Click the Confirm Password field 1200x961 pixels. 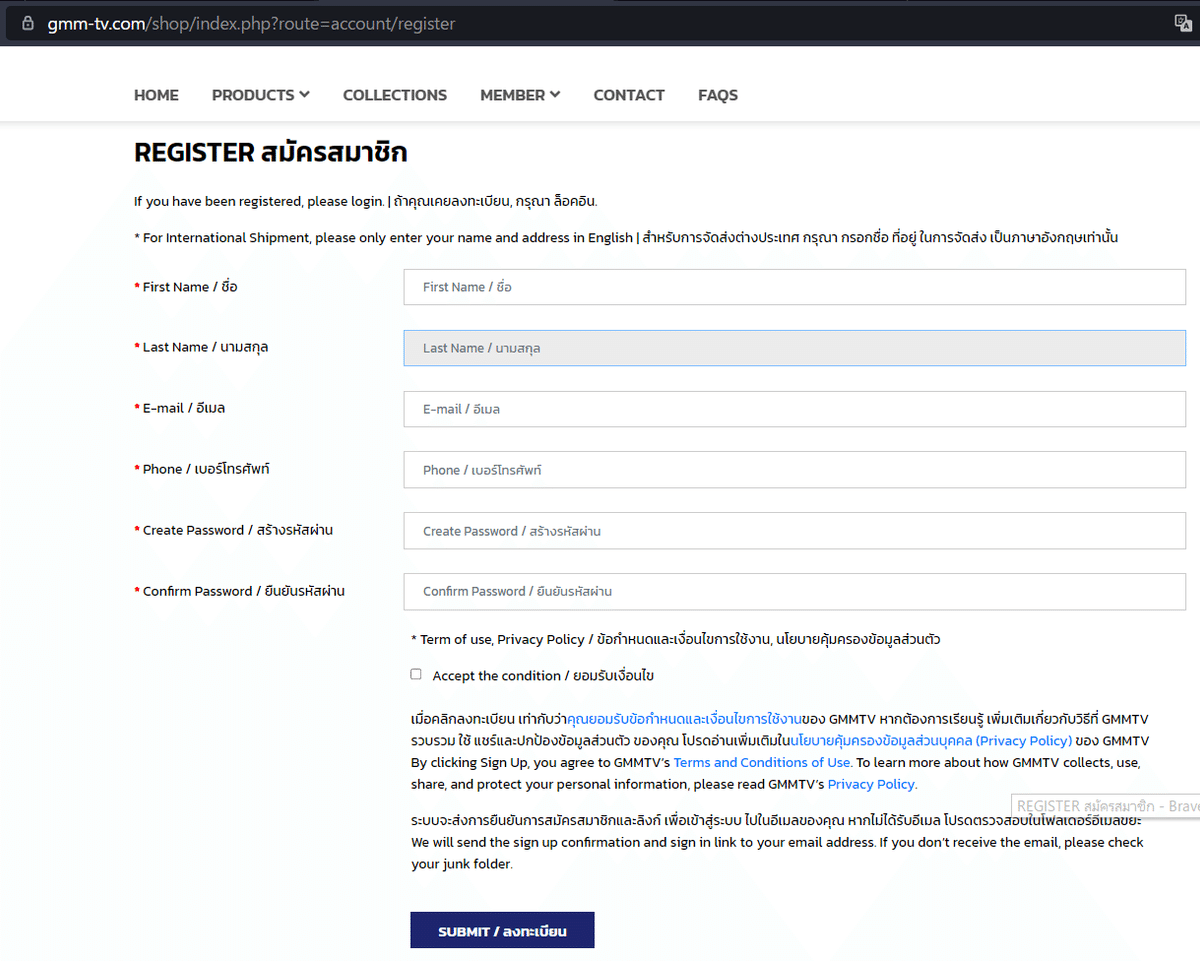click(x=794, y=592)
